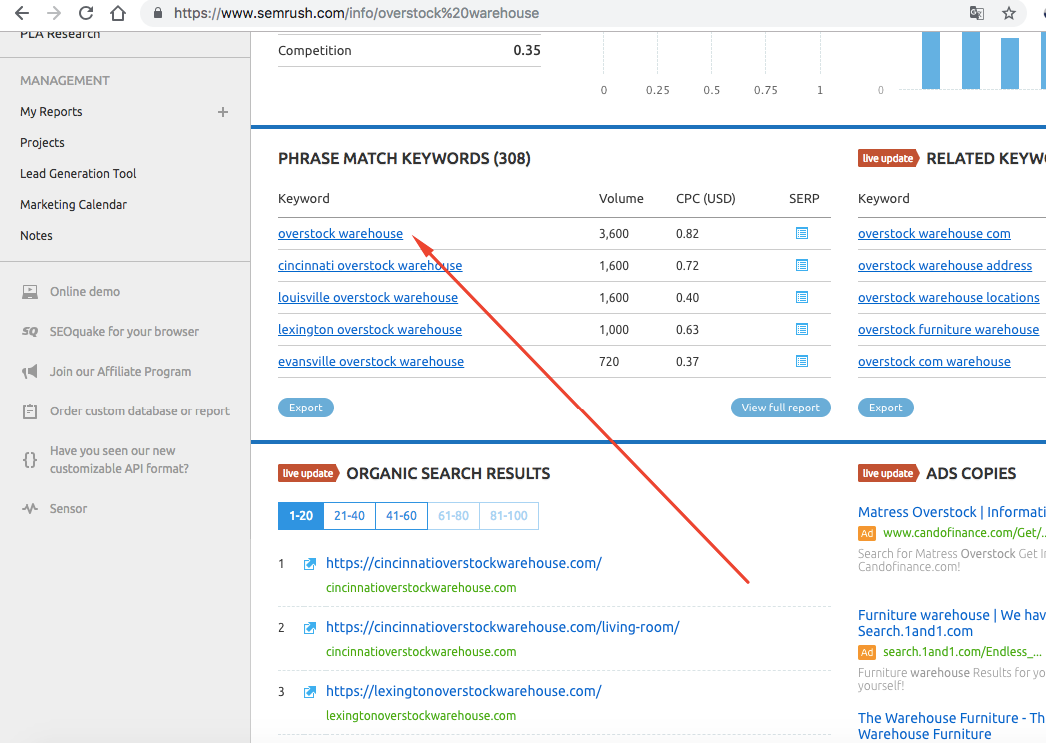This screenshot has width=1046, height=743.
Task: Click the Affiliate Program megaphone icon
Action: [x=30, y=372]
